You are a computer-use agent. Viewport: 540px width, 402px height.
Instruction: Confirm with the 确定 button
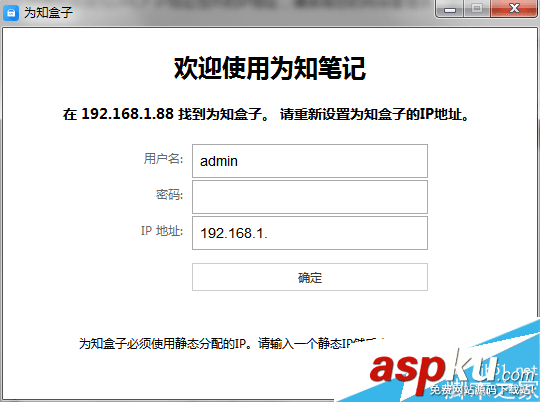pyautogui.click(x=310, y=277)
